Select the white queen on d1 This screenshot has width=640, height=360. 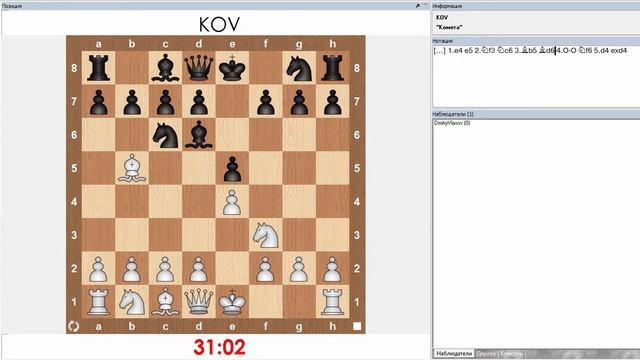point(199,302)
